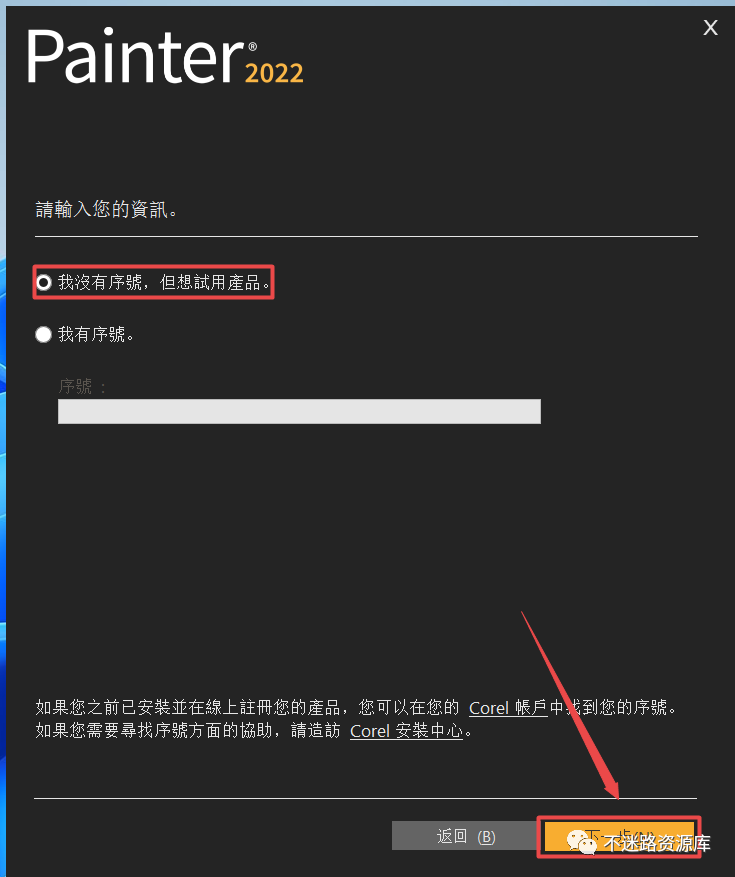This screenshot has height=877, width=735.
Task: Click the red arrow annotation tip
Action: pyautogui.click(x=617, y=796)
